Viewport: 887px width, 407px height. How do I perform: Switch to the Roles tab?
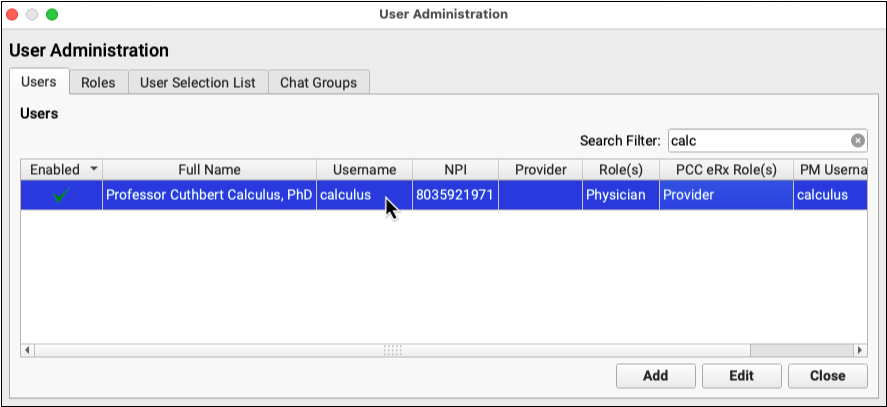point(98,83)
